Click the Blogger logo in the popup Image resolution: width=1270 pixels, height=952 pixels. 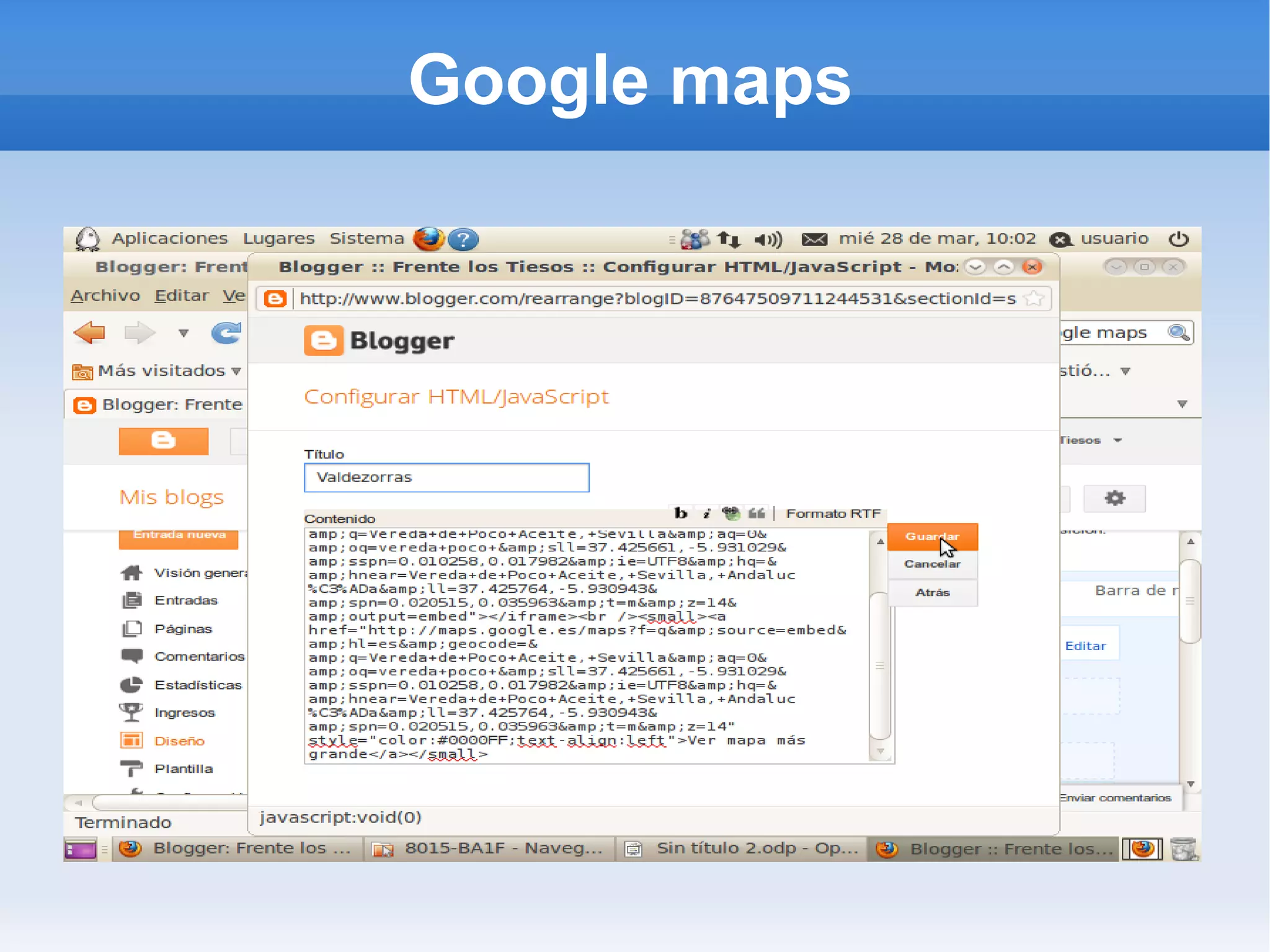[x=379, y=340]
